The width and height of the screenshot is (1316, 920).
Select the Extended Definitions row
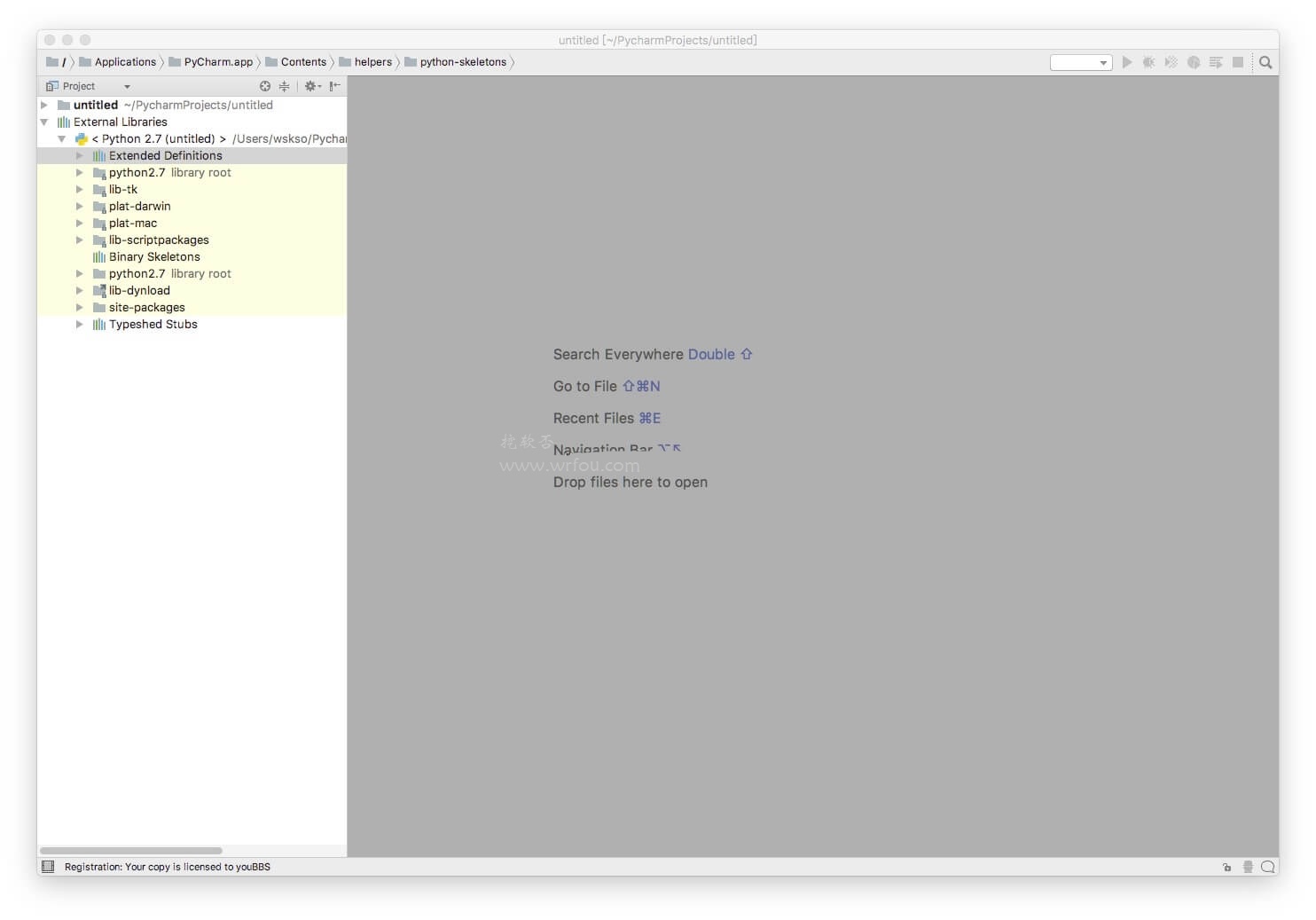192,155
